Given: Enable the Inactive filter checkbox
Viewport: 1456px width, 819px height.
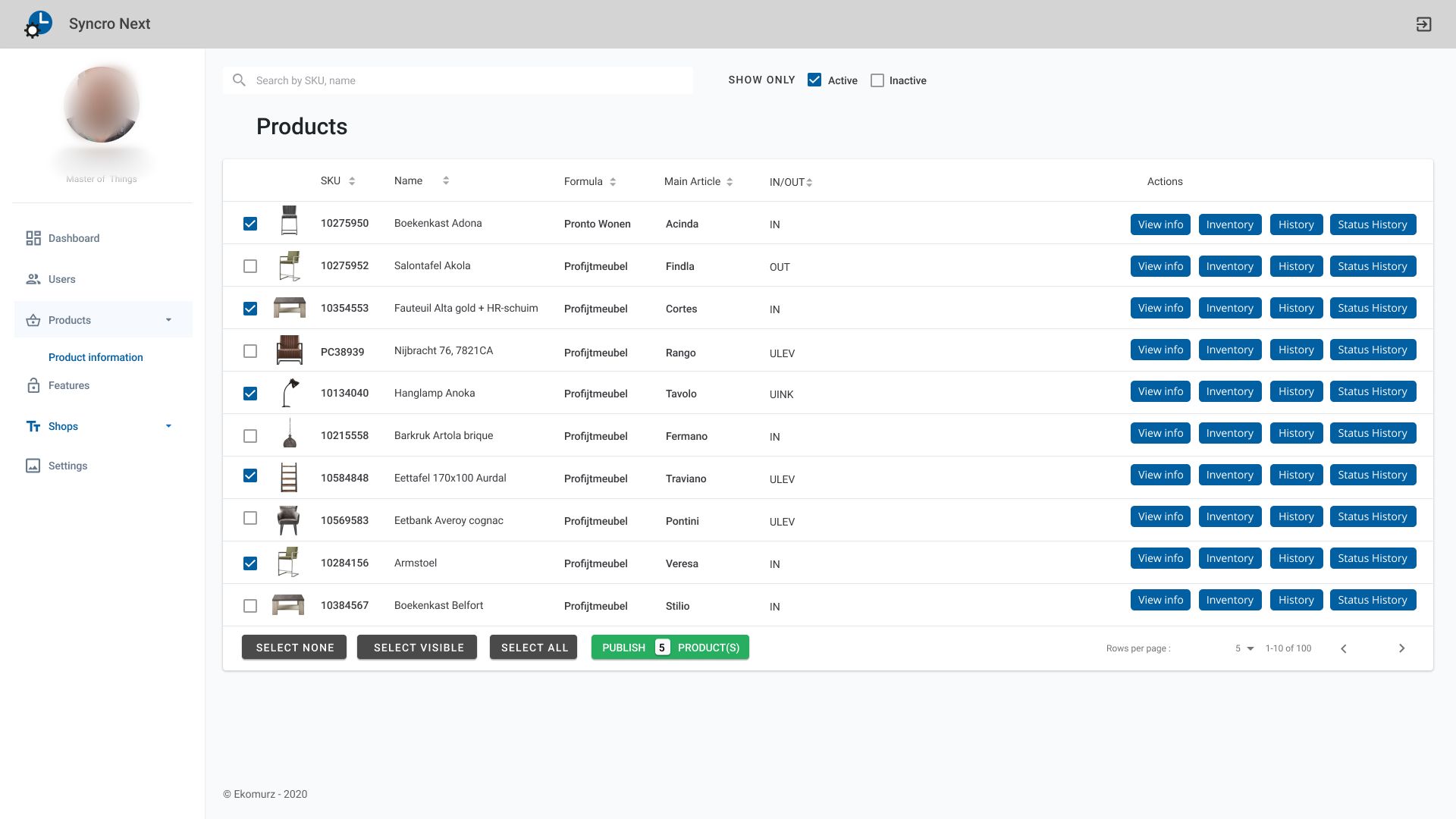Looking at the screenshot, I should click(x=877, y=80).
